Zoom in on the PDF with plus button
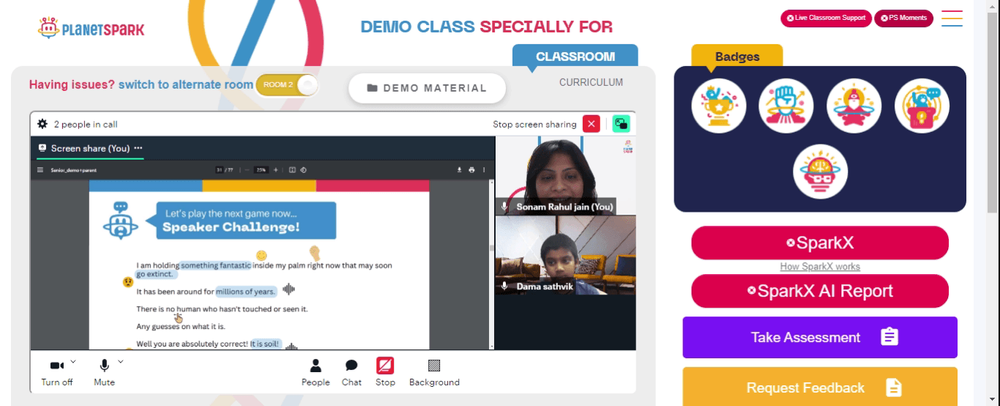Screen dimensions: 1000x406 click(x=276, y=170)
